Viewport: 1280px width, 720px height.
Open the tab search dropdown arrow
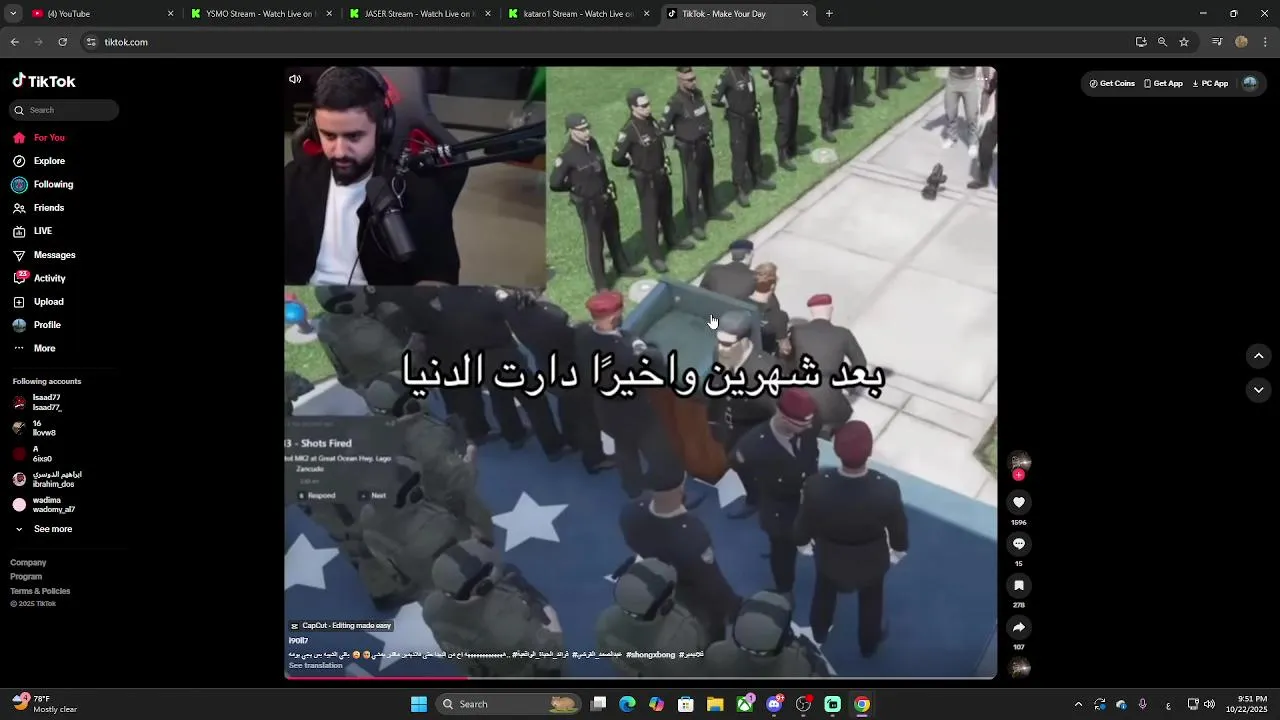tap(13, 14)
